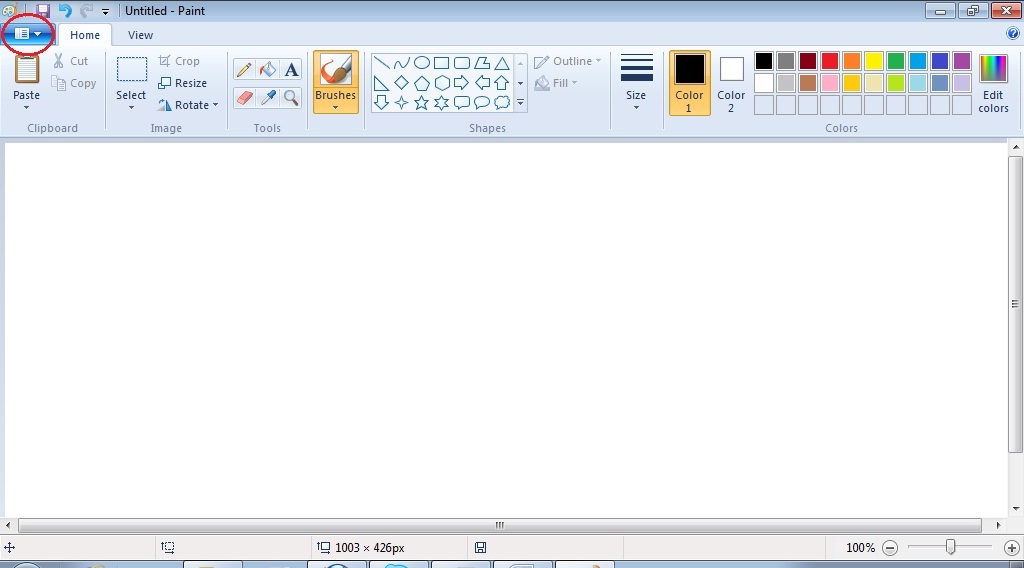Screen dimensions: 1024x568
Task: Click the horizontal scrollbar right arrow
Action: [998, 526]
